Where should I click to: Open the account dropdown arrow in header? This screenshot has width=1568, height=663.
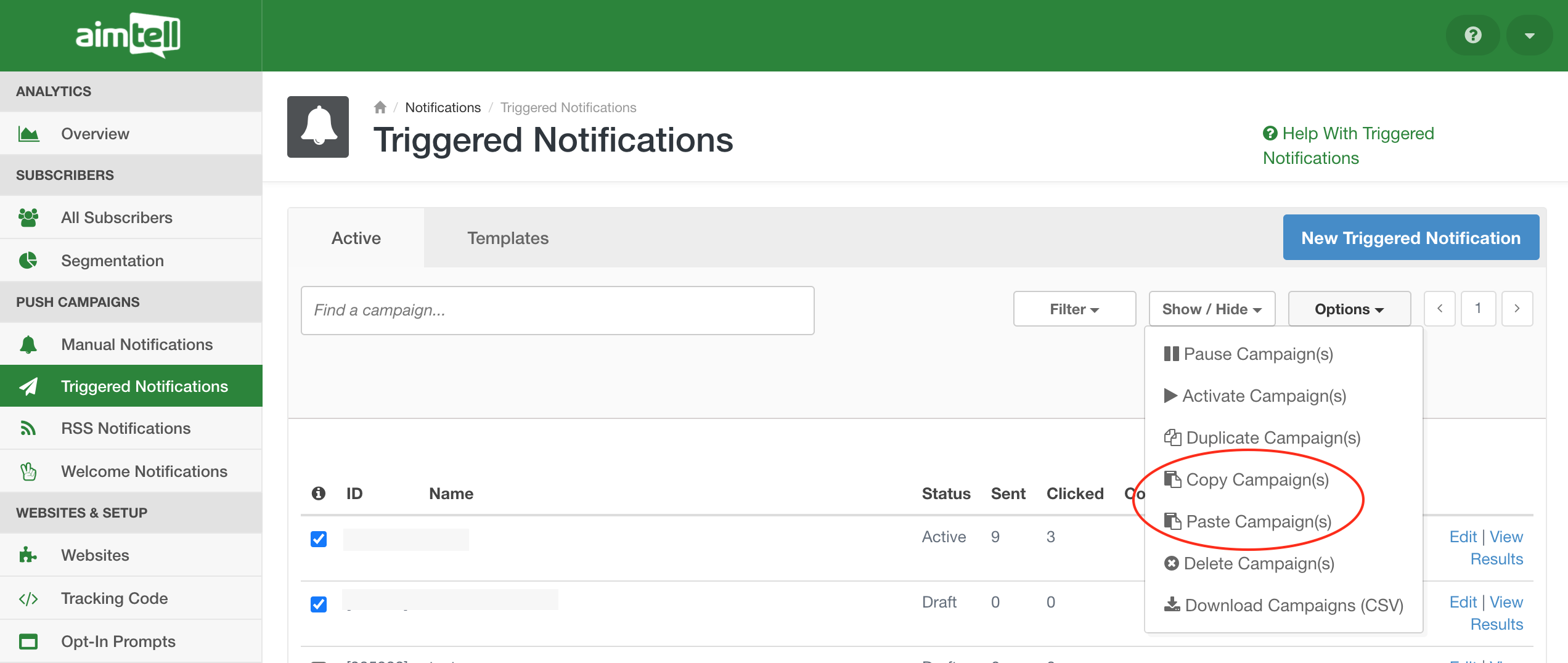(1529, 35)
